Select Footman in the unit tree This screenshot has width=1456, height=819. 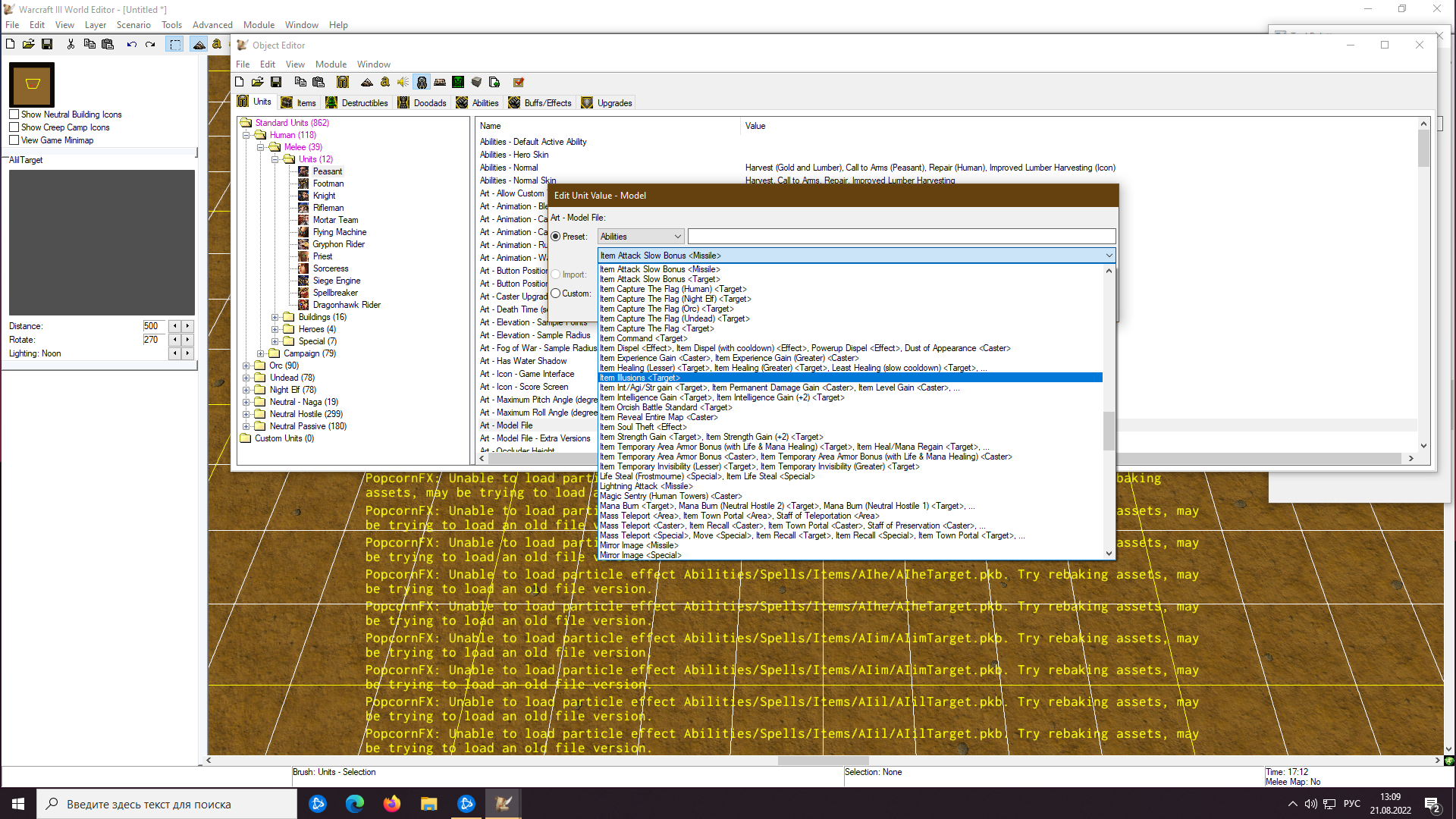pos(328,184)
